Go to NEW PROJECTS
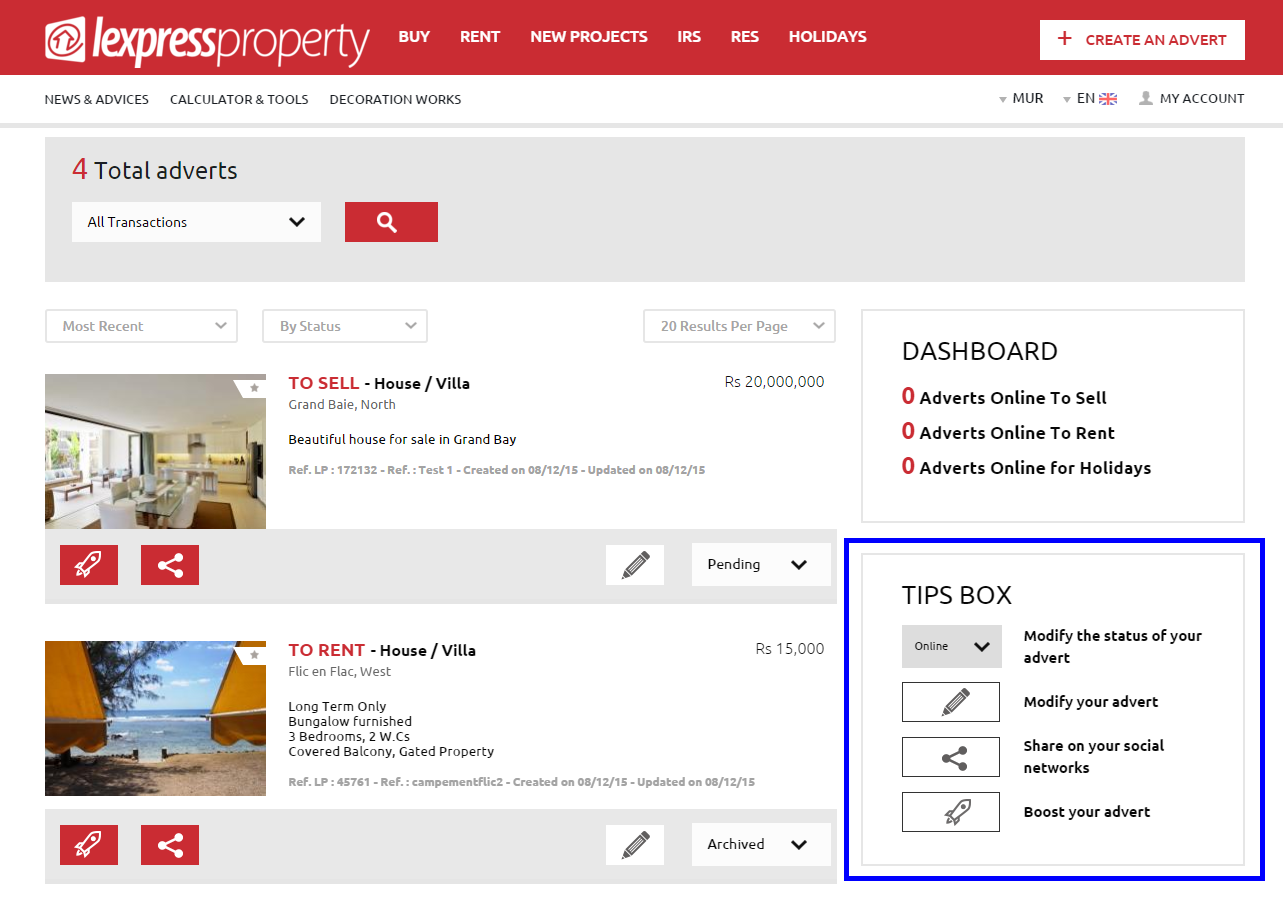The height and width of the screenshot is (904, 1283). pyautogui.click(x=589, y=37)
